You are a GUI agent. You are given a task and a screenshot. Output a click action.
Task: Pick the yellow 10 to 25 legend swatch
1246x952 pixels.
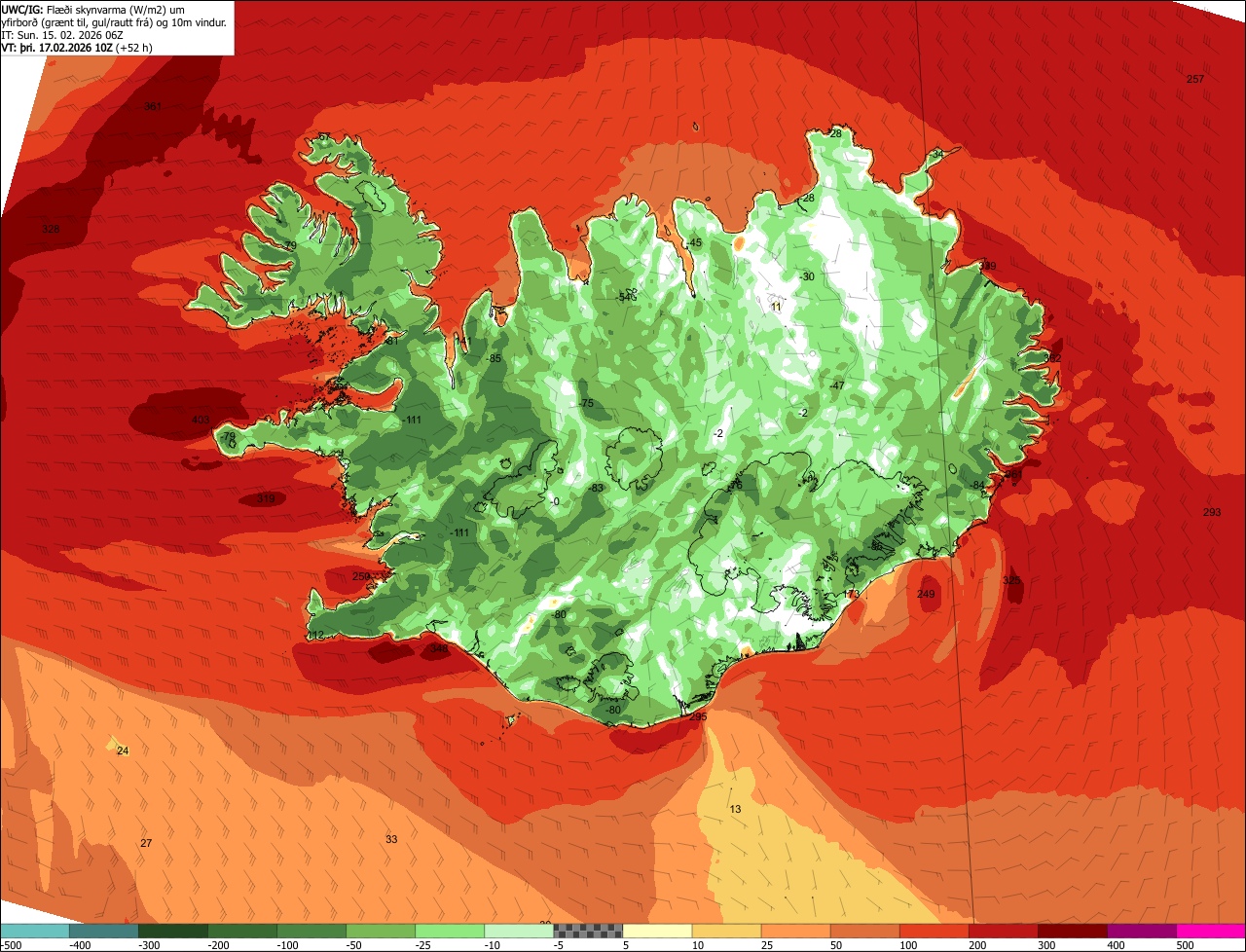(x=725, y=931)
